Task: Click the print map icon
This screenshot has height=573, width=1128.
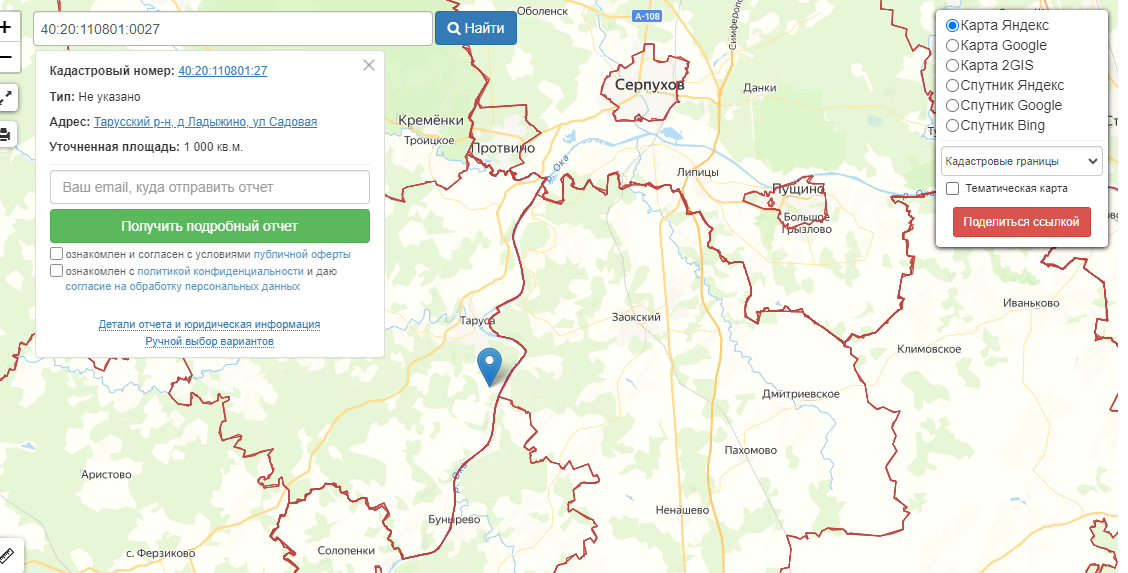Action: coord(6,134)
